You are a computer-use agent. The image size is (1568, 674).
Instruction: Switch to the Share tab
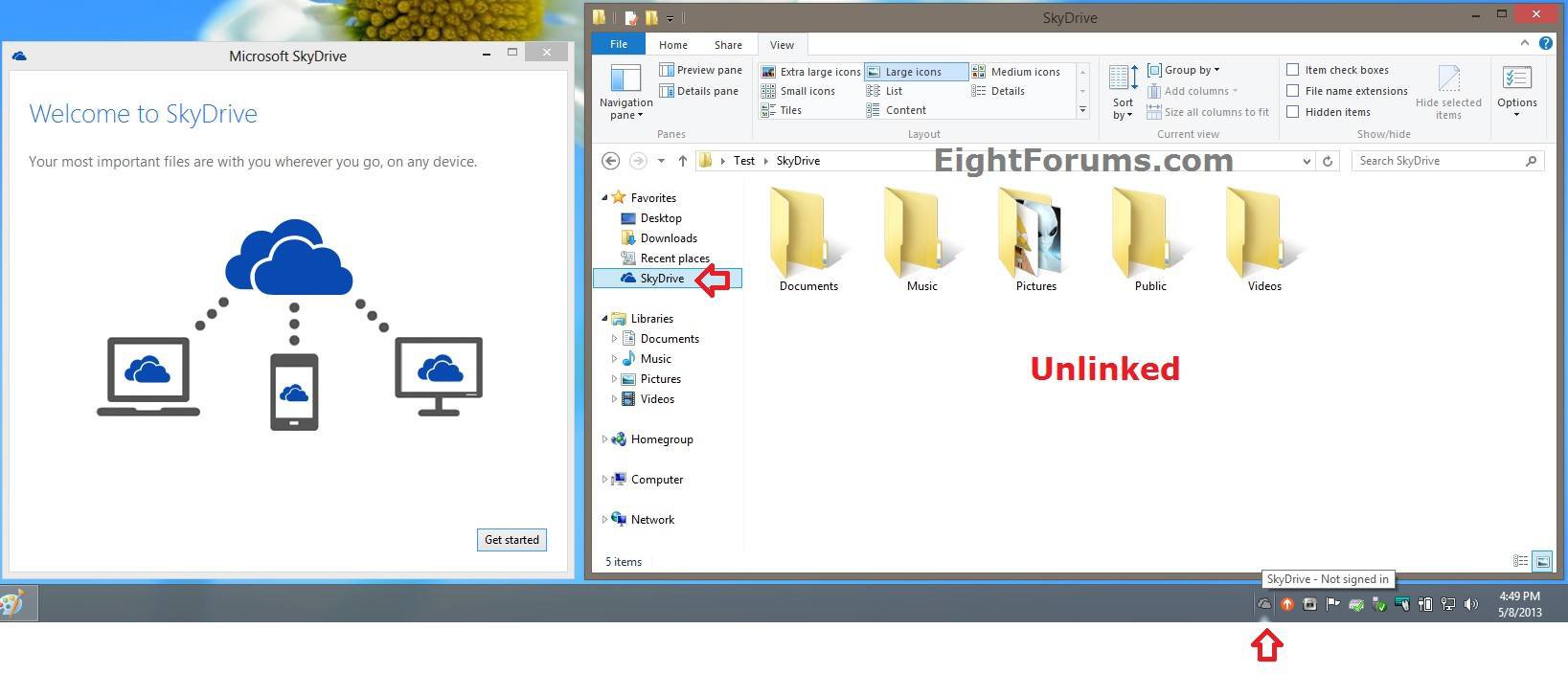[728, 45]
